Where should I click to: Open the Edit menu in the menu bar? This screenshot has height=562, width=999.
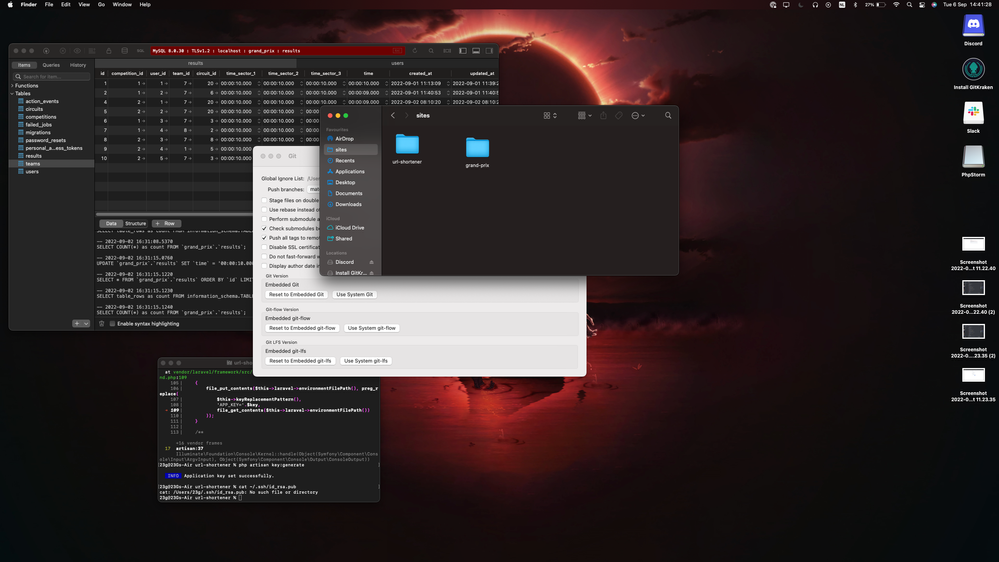click(x=65, y=5)
